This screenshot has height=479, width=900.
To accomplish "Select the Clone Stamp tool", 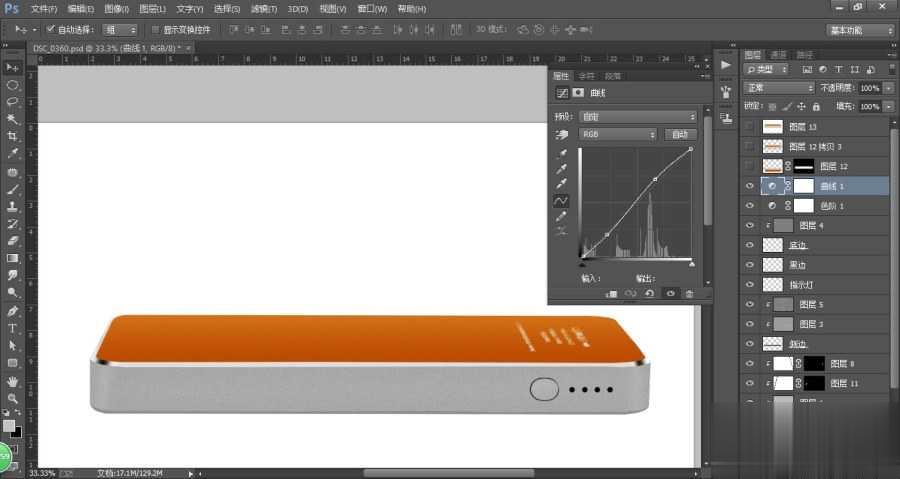I will [x=12, y=207].
